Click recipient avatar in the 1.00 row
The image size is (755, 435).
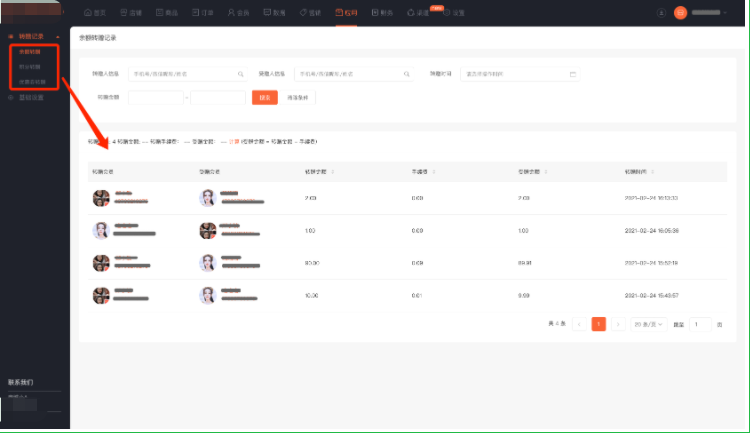point(208,231)
